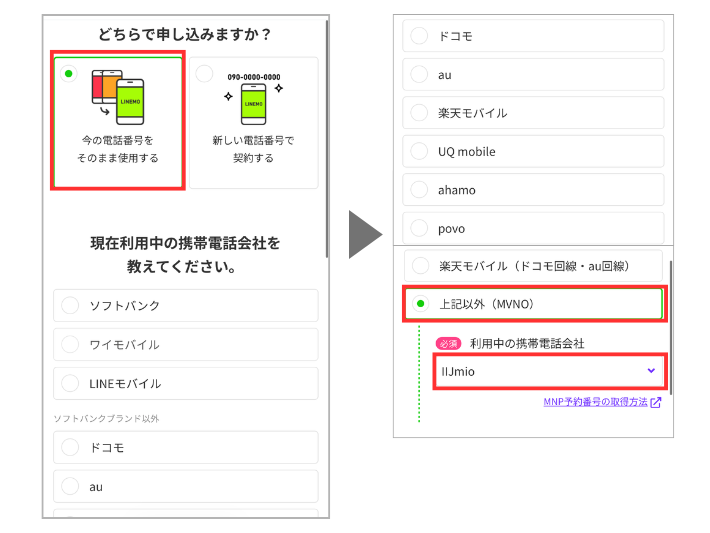Click the 現在利用中の携帯電話会社を教えてください heading
The width and height of the screenshot is (710, 533).
click(185, 255)
